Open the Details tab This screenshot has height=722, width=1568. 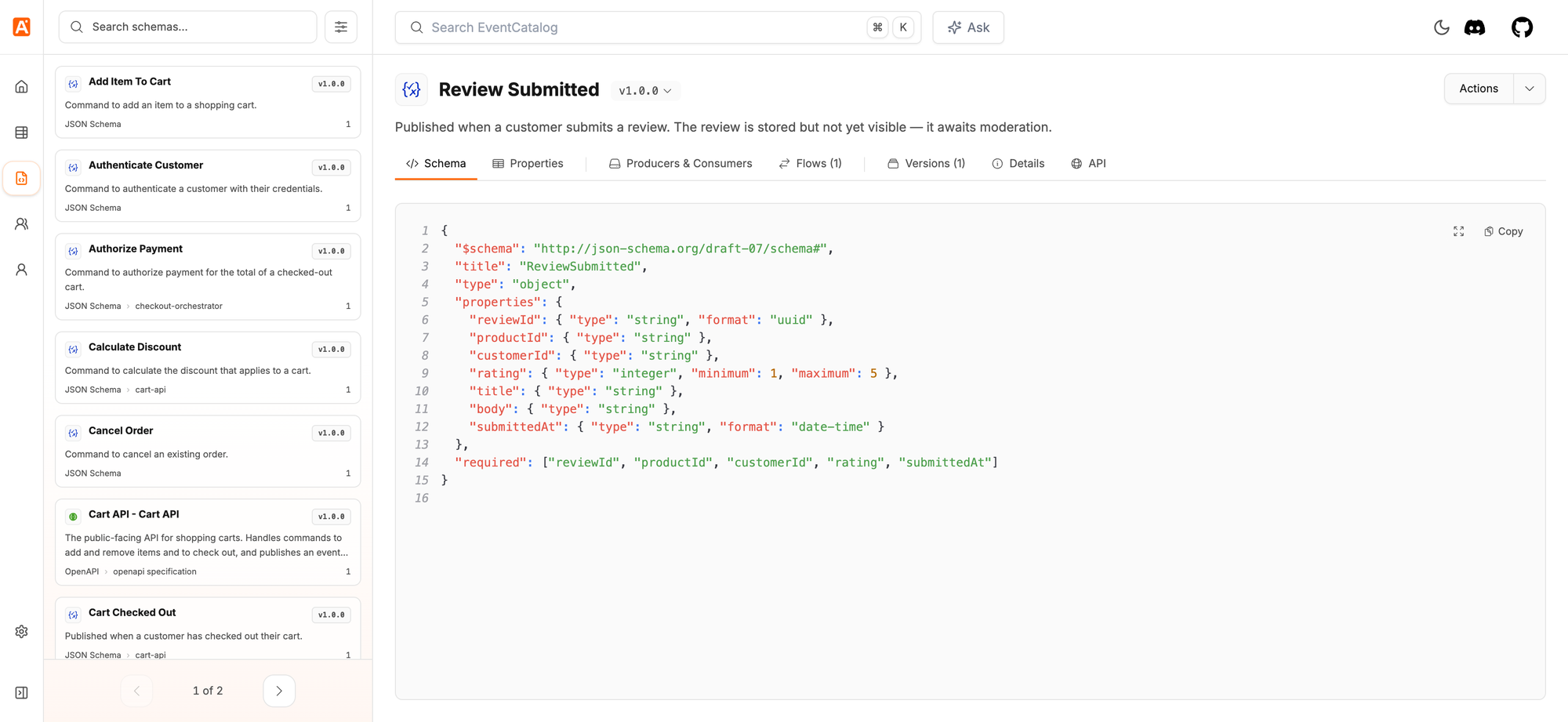pyautogui.click(x=1018, y=164)
